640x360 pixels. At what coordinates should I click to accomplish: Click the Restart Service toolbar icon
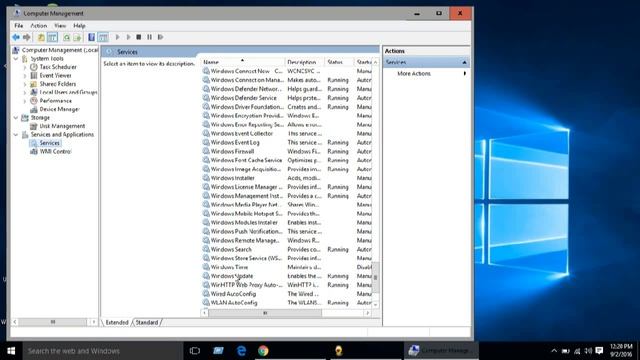tap(161, 37)
